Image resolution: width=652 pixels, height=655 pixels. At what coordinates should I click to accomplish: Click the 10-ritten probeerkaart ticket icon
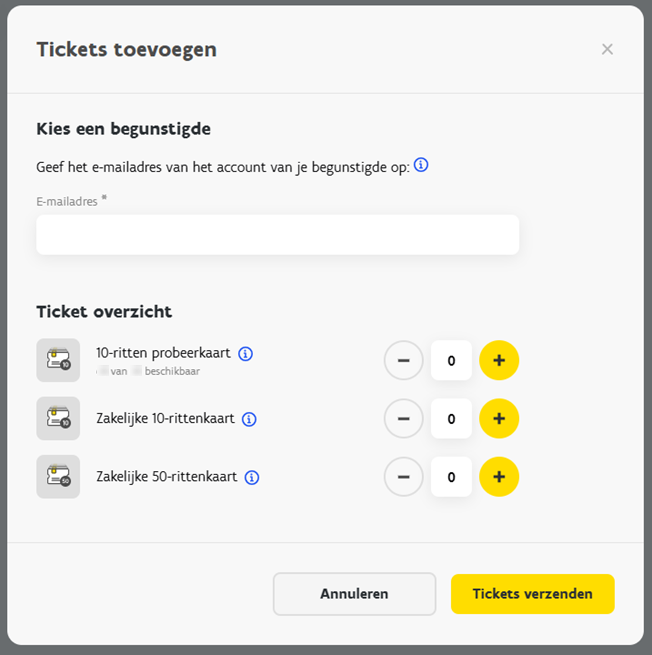(x=58, y=360)
